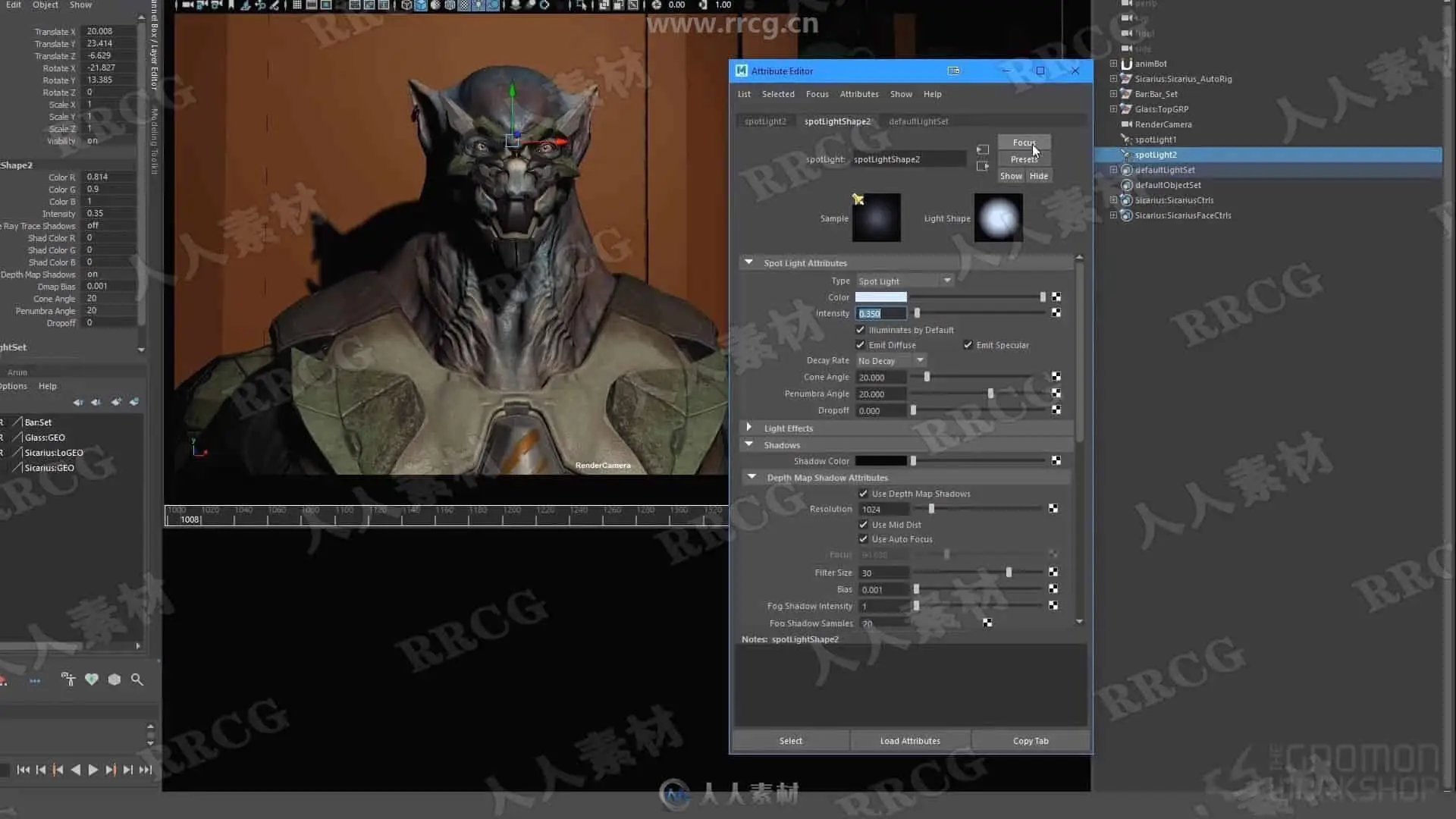This screenshot has width=1456, height=819.
Task: Toggle textured display checker icon
Action: coord(464,5)
